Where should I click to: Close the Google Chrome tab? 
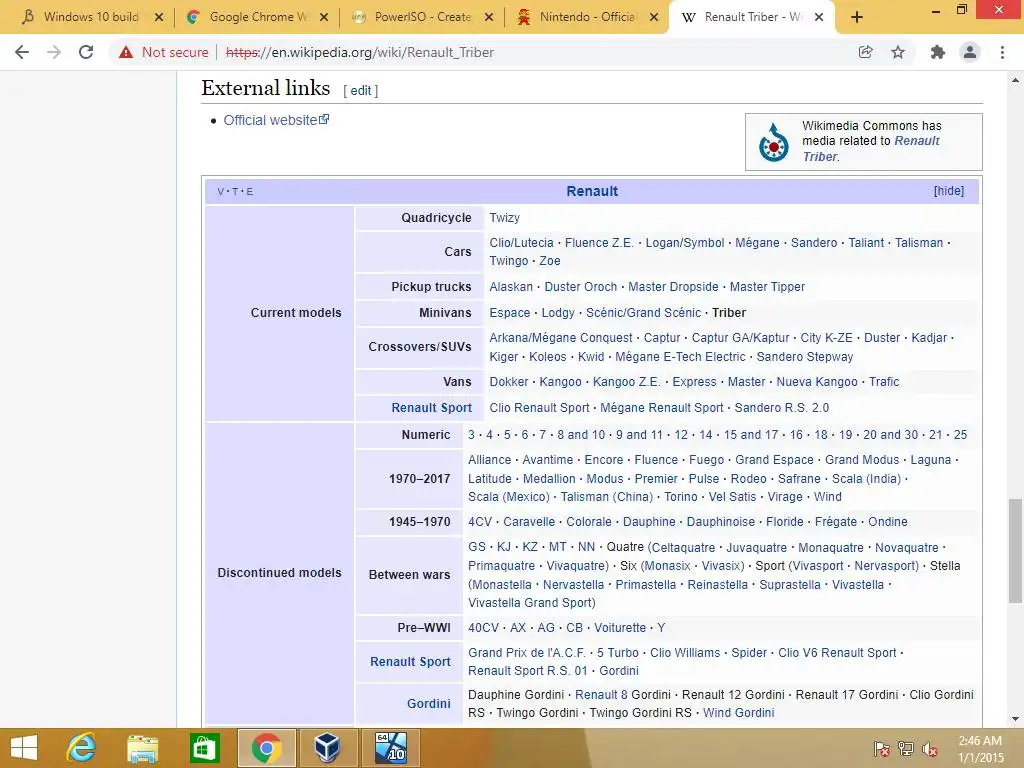tap(324, 18)
